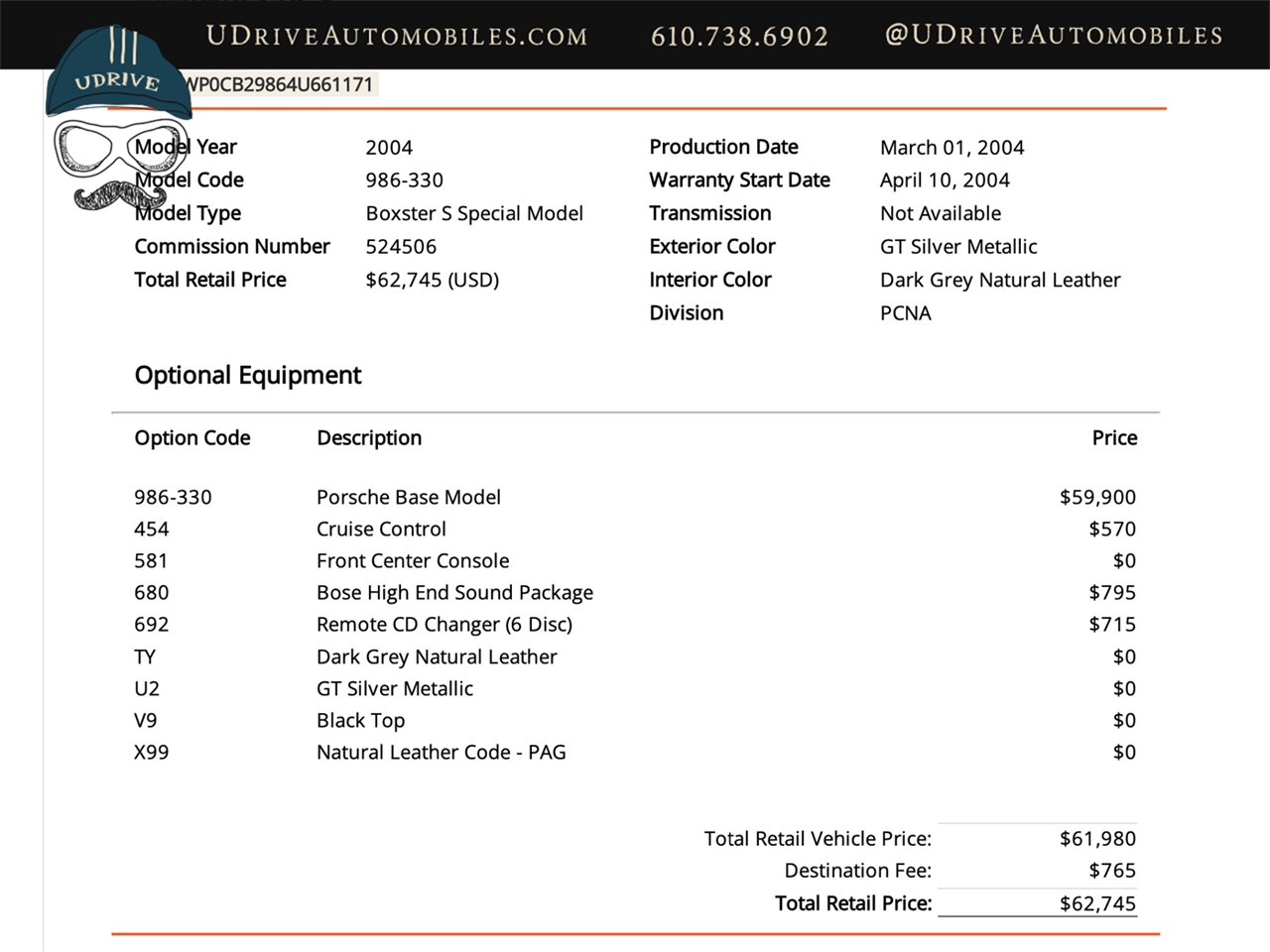
Task: Open UDriveAutomobiles.com from the header
Action: (x=394, y=37)
